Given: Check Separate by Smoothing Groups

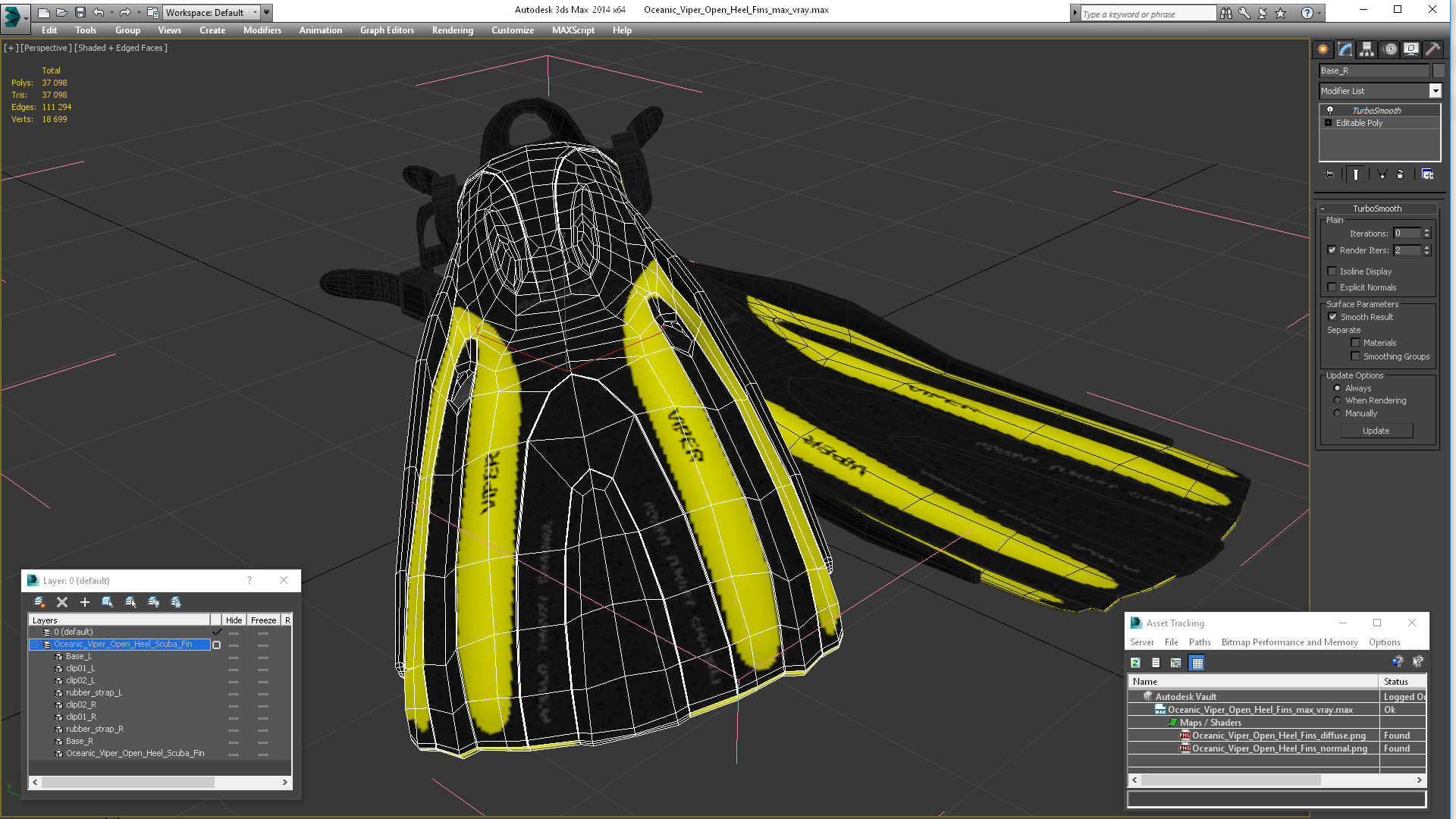Looking at the screenshot, I should [x=1356, y=356].
